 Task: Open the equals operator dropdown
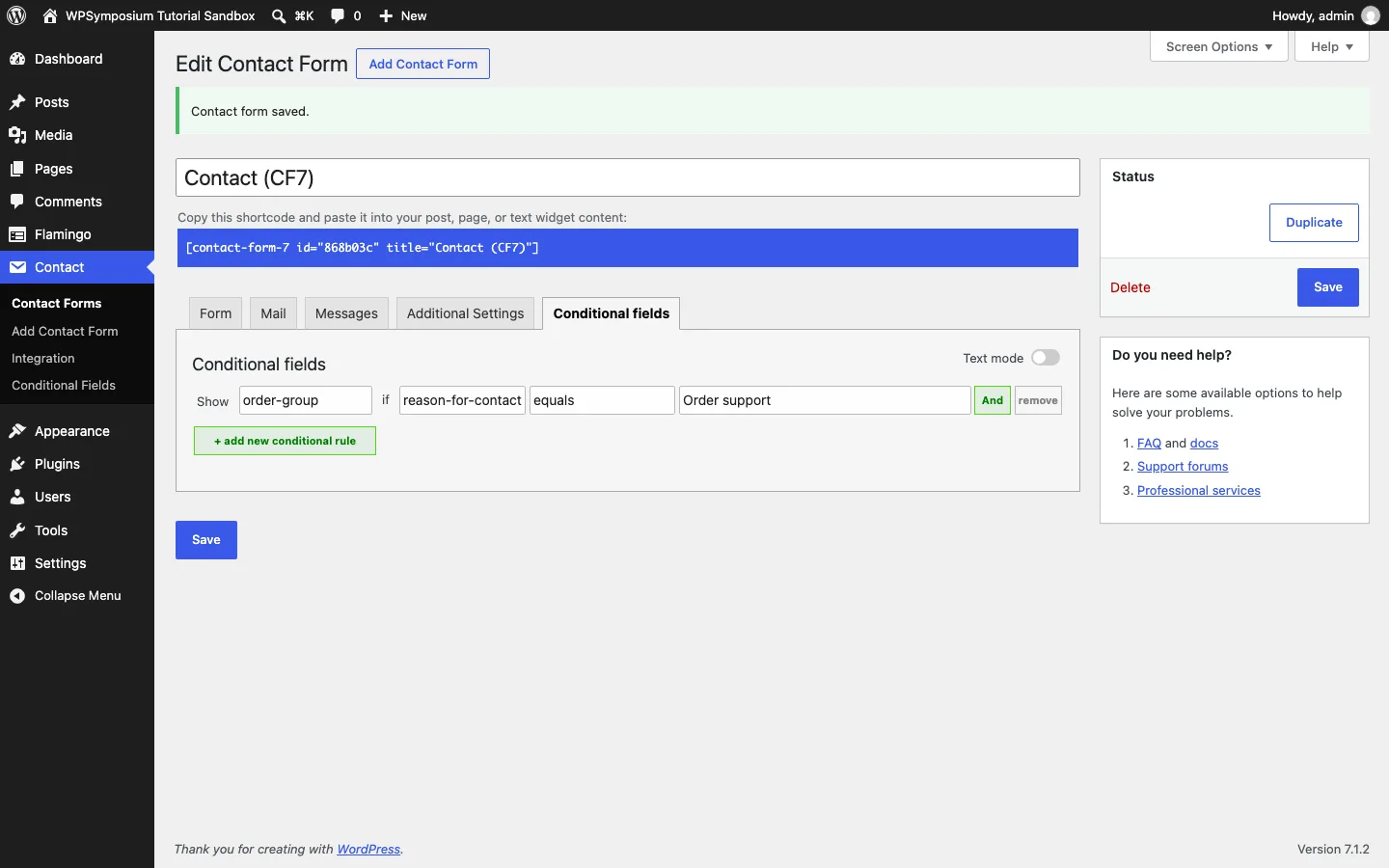(x=602, y=400)
